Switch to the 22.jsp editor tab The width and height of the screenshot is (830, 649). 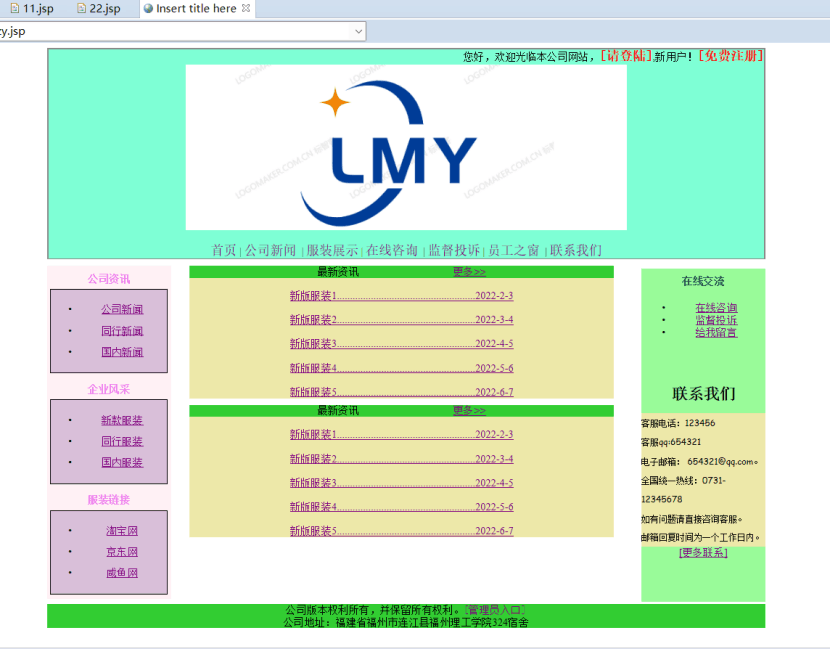tap(98, 8)
